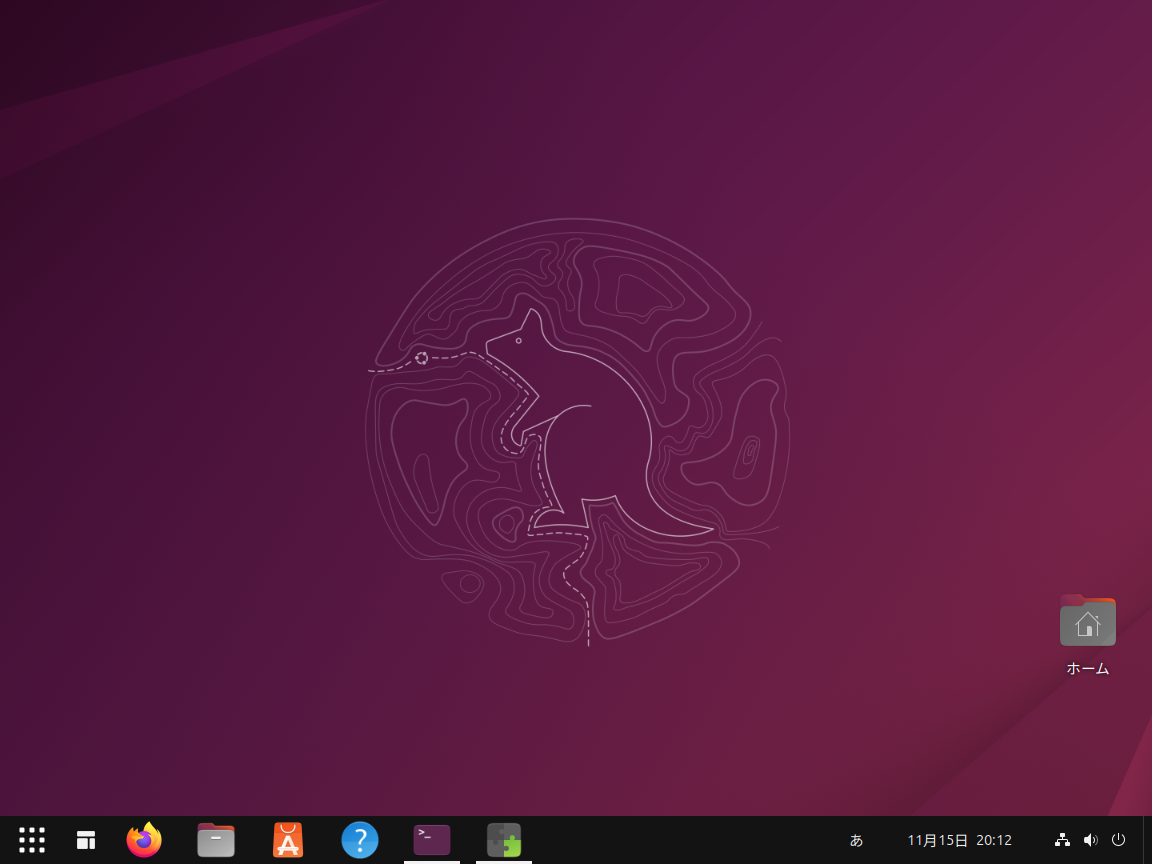Click the network connection status icon
Viewport: 1152px width, 864px height.
(1062, 840)
